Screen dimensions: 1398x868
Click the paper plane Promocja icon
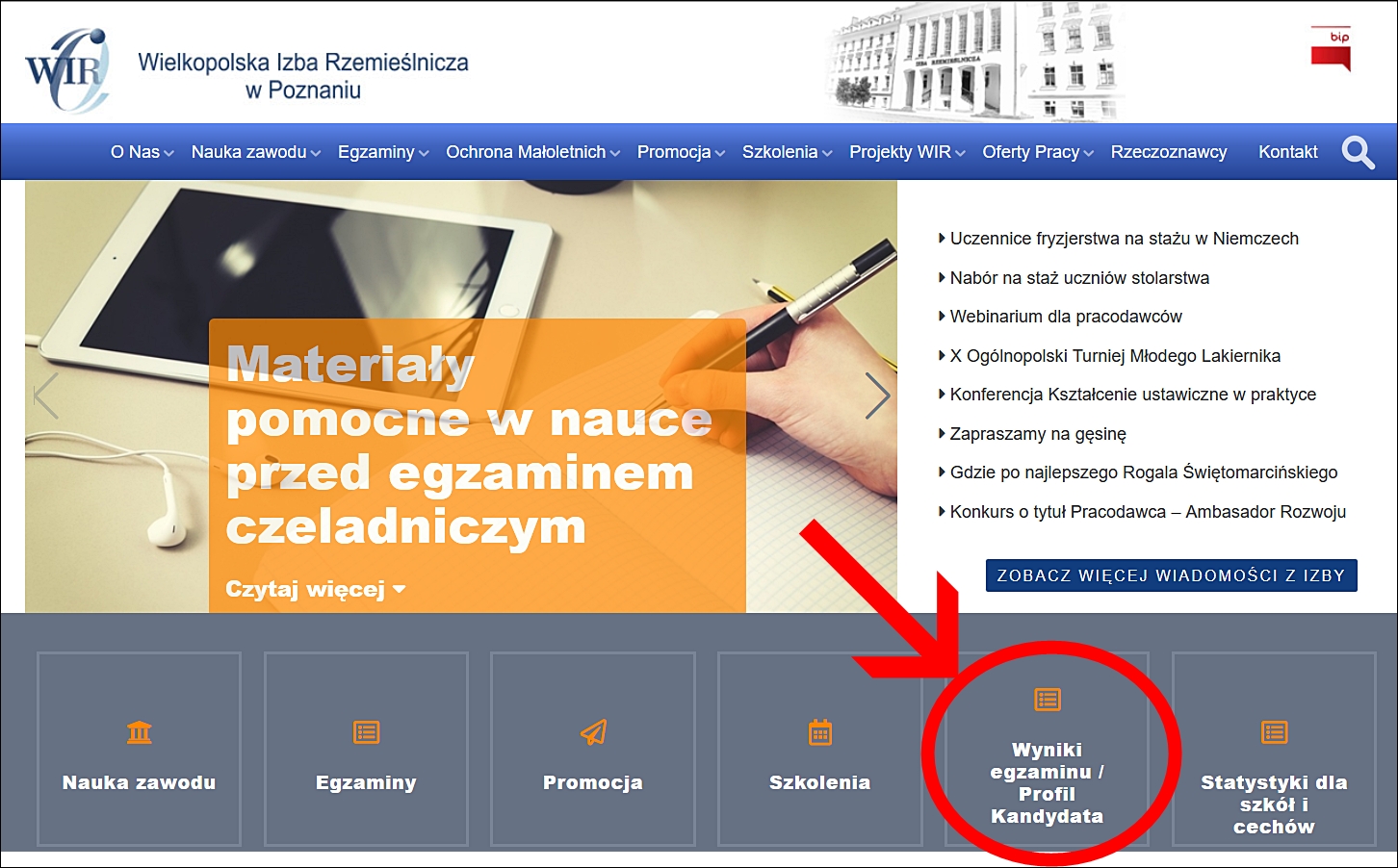point(593,732)
